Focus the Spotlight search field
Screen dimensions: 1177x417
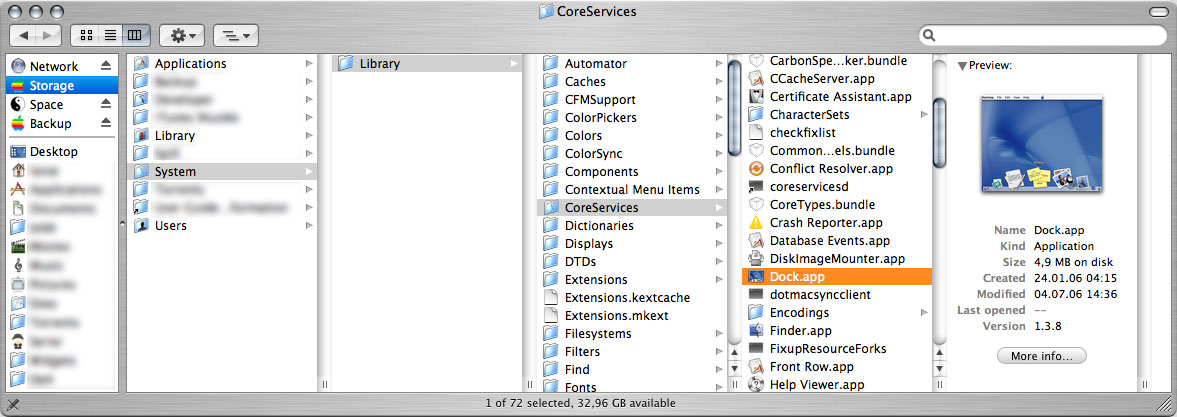click(1043, 35)
